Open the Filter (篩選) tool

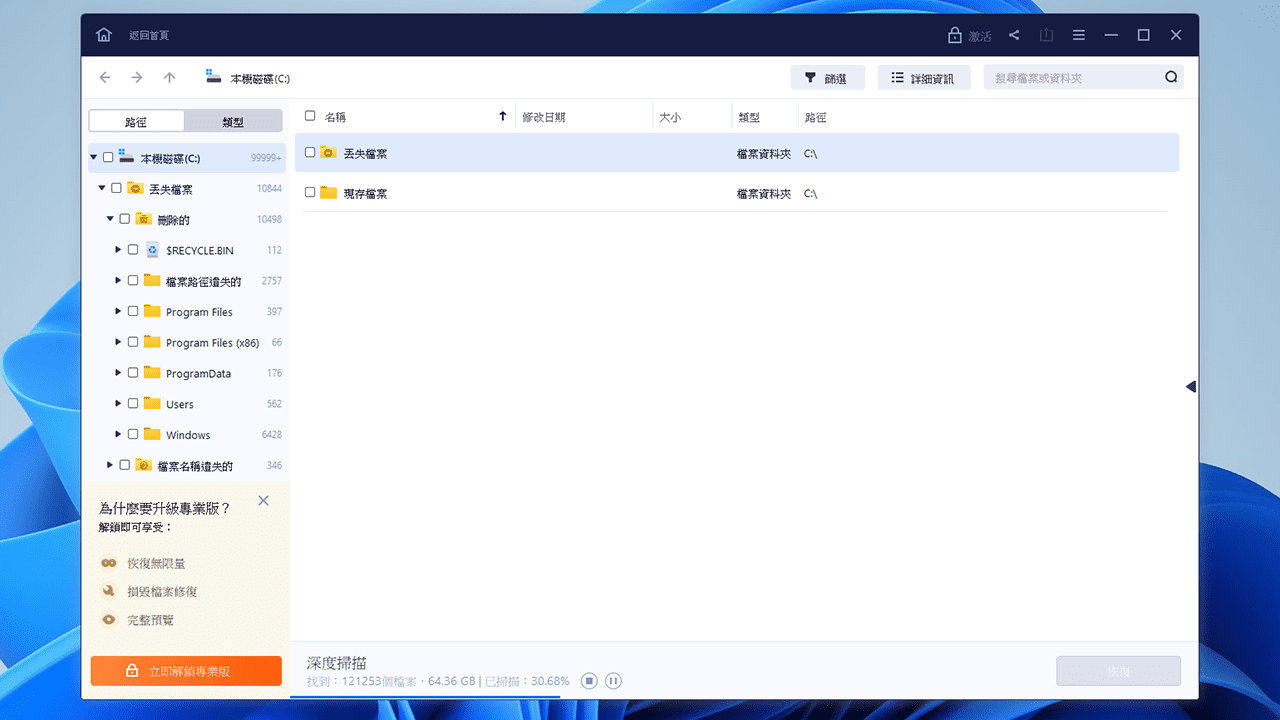click(827, 77)
